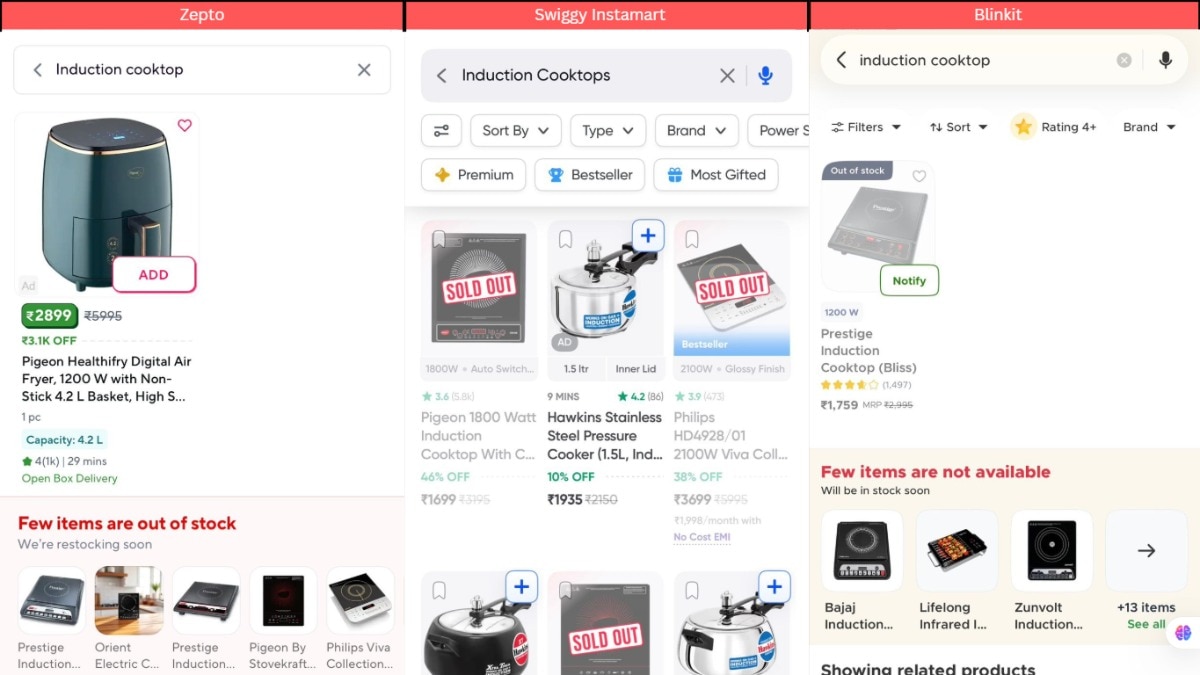Image resolution: width=1200 pixels, height=675 pixels.
Task: Open the Brand dropdown in Blinkit
Action: tap(1148, 127)
